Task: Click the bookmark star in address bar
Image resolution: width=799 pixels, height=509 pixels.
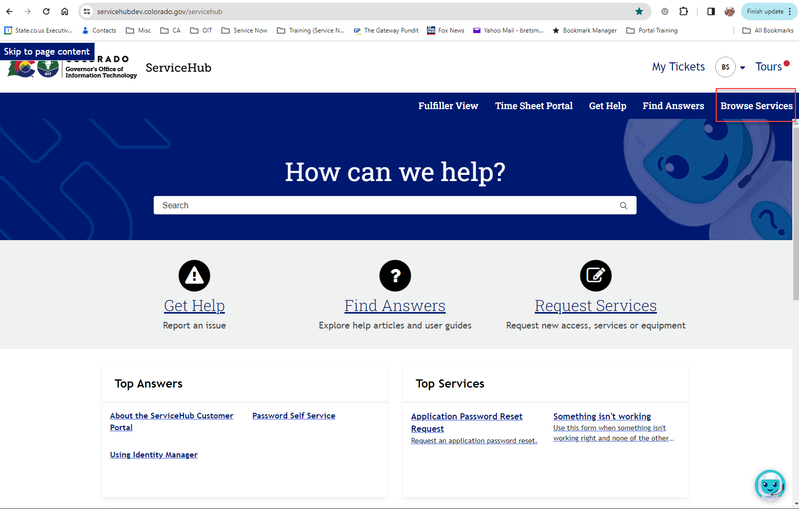Action: 639,11
